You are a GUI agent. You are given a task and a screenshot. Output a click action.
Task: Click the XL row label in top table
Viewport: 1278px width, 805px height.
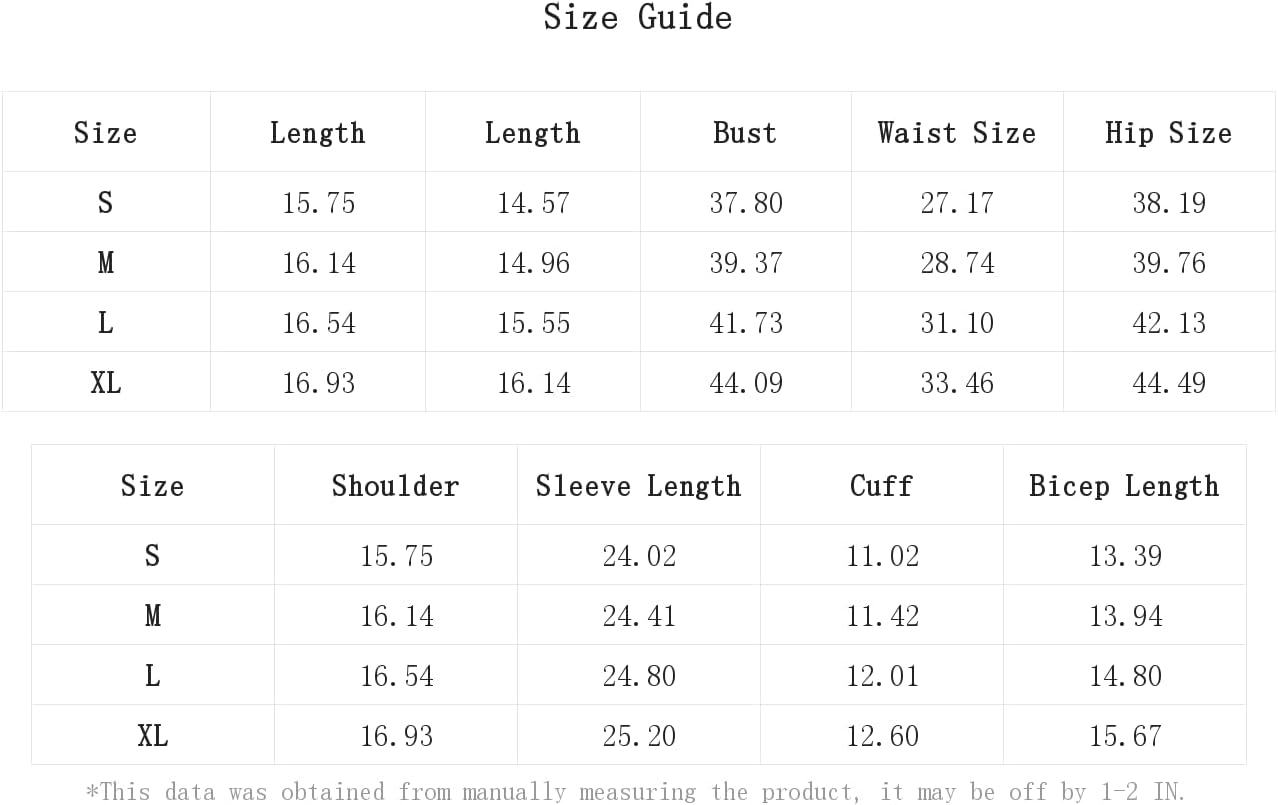pos(106,383)
